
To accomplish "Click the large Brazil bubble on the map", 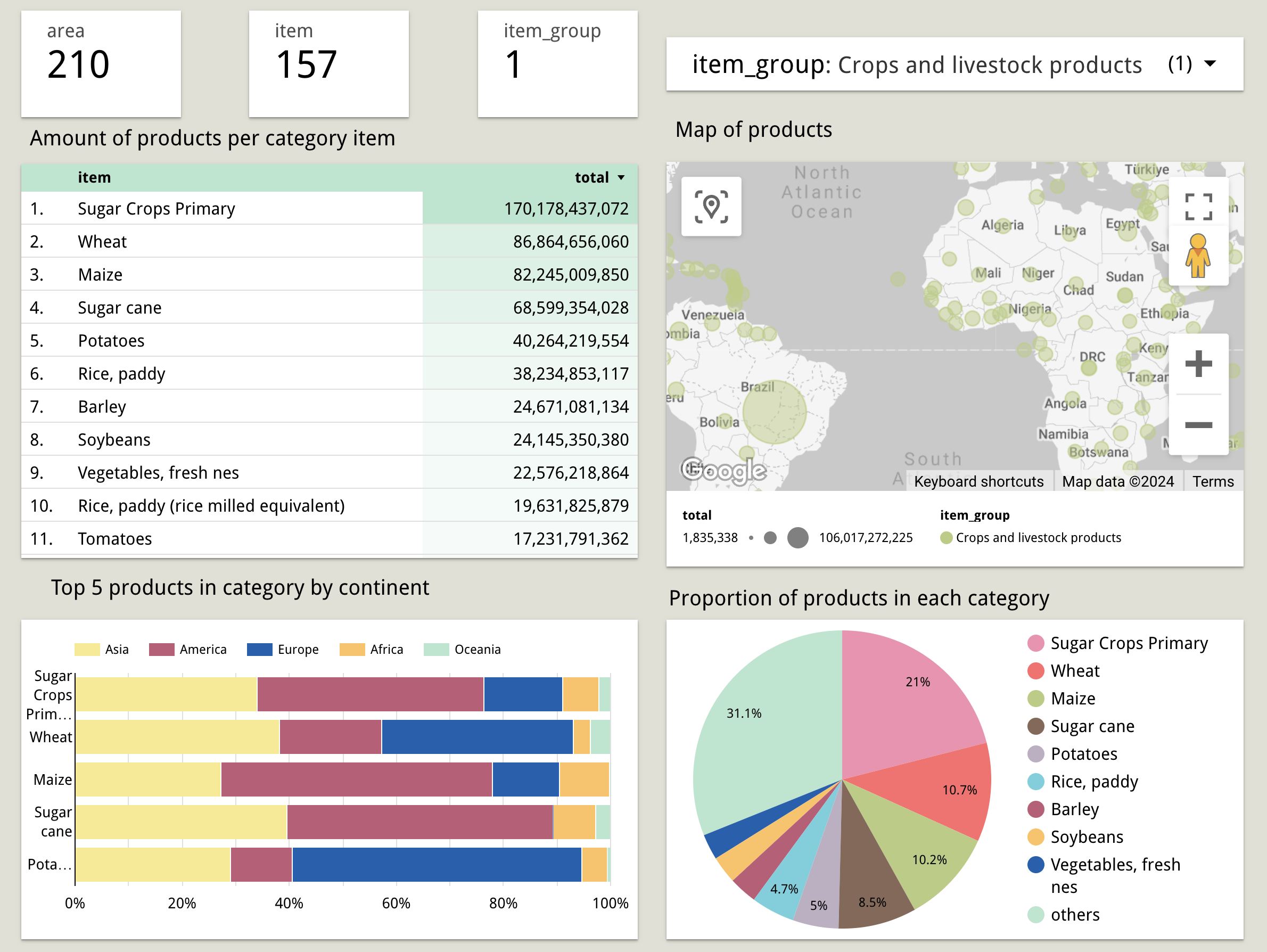I will click(x=775, y=412).
